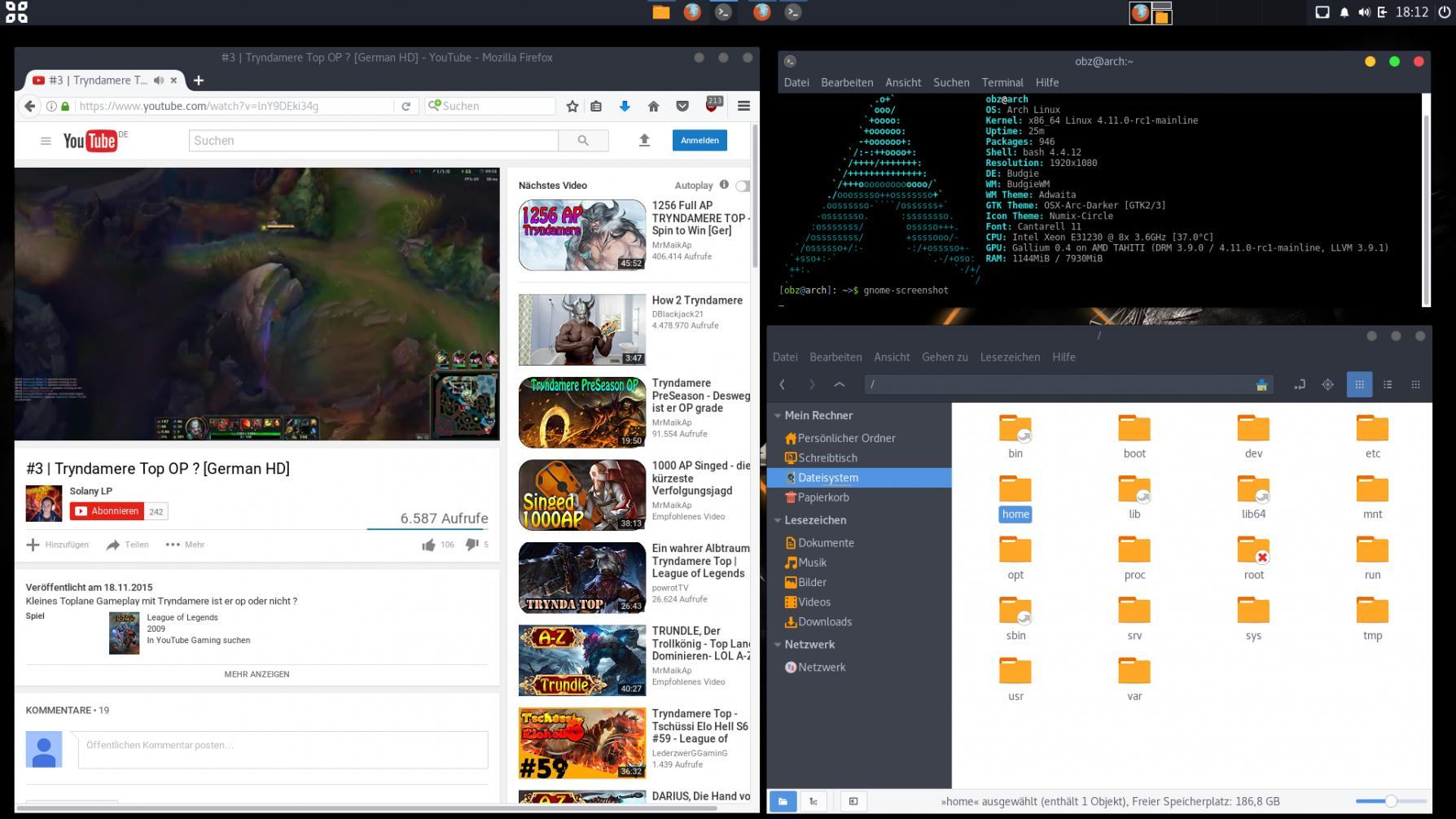1456x819 pixels.
Task: Click the In YouTube Gaming suchen link
Action: tap(199, 640)
